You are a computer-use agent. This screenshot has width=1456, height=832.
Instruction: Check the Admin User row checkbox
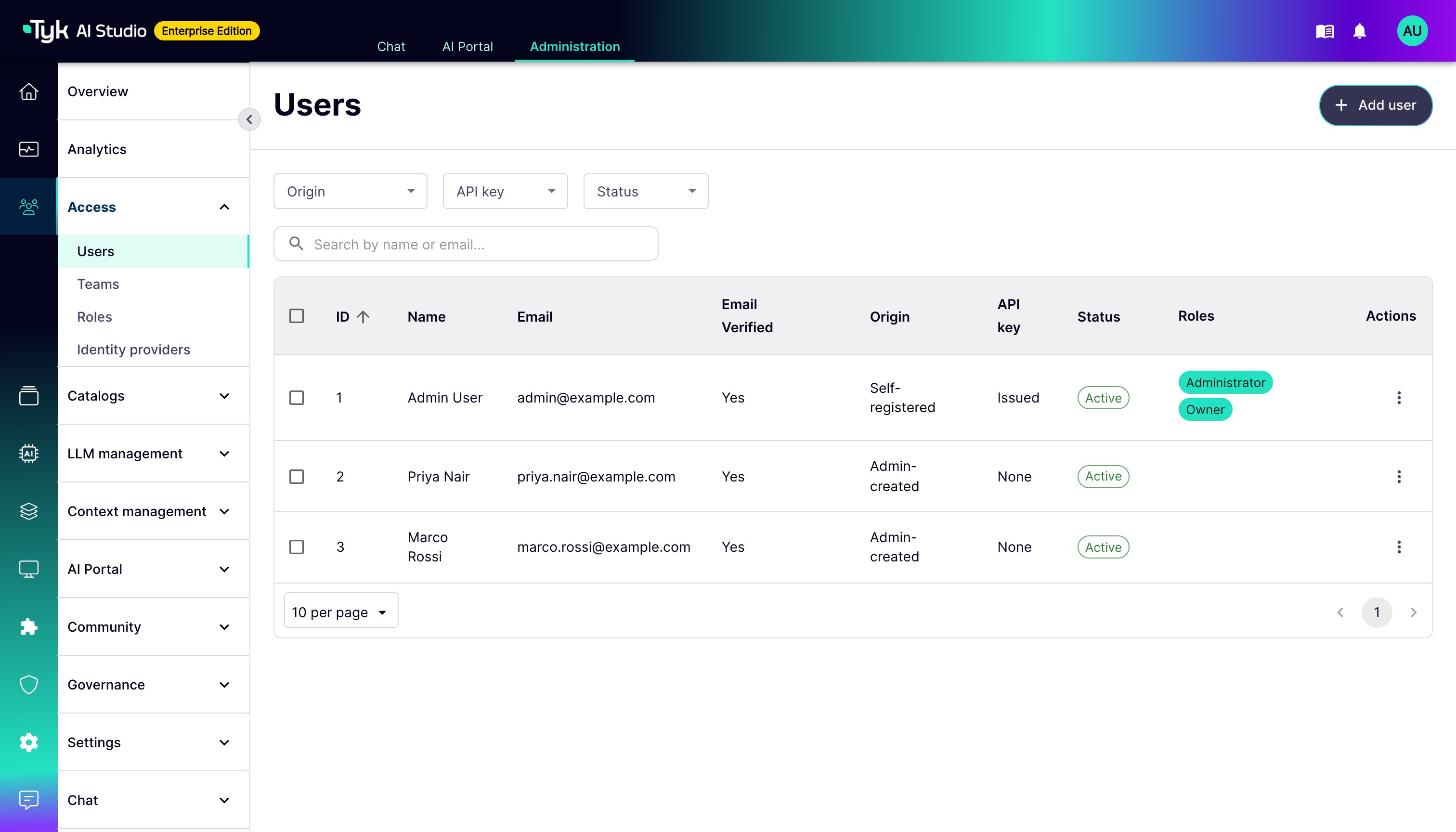[x=297, y=398]
